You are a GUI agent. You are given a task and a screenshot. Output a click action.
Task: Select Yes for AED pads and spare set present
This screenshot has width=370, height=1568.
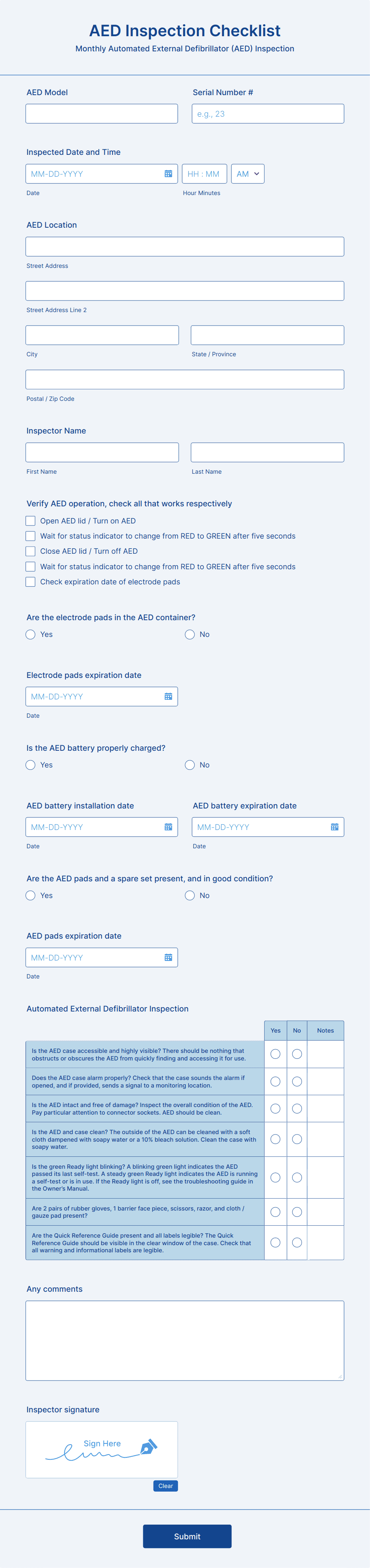(30, 895)
